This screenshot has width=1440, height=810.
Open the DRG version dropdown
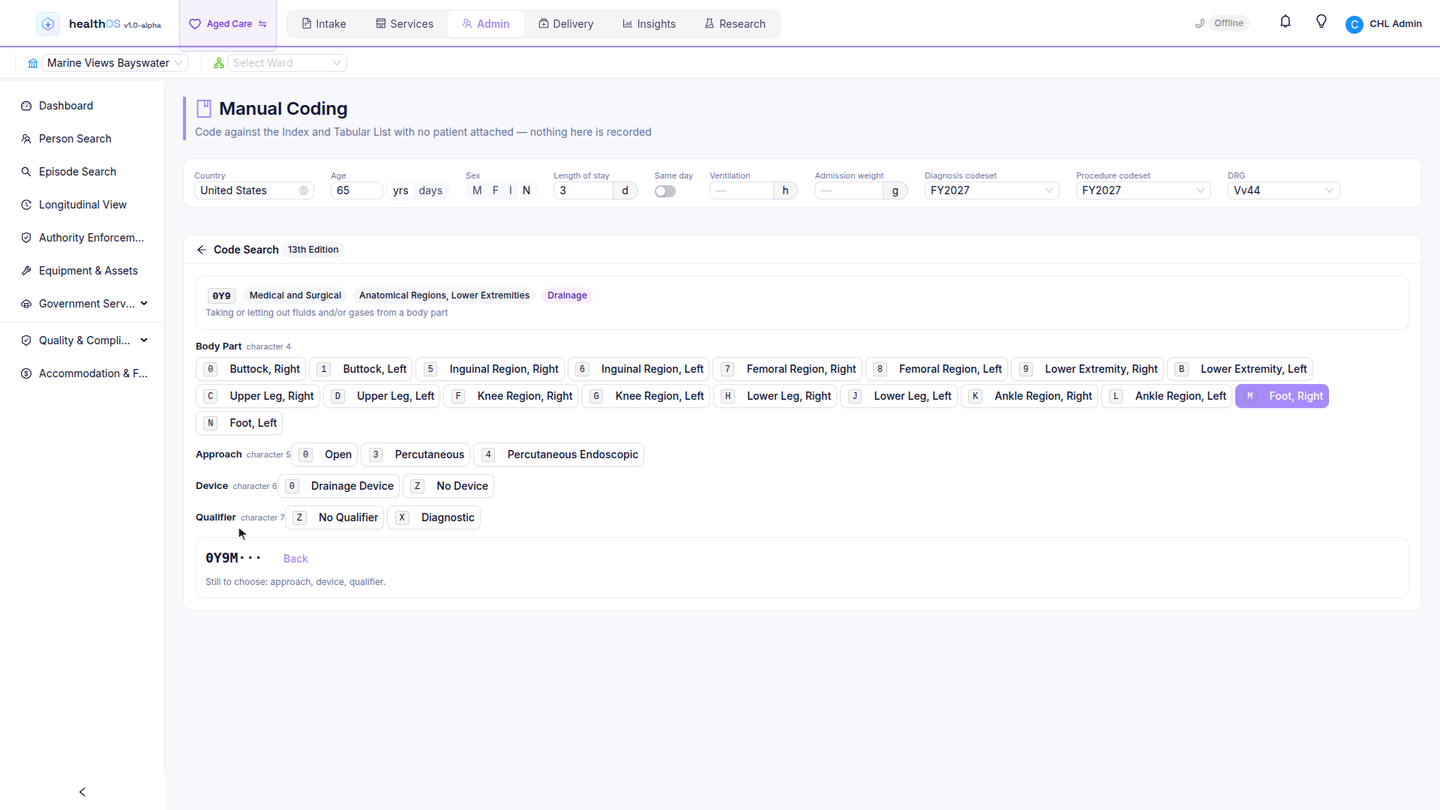(1283, 191)
